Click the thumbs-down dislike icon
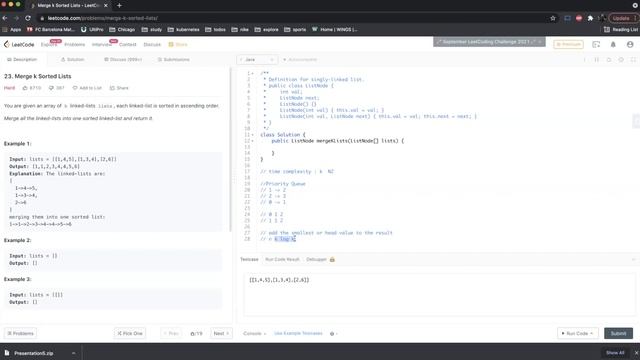640x360 pixels. pyautogui.click(x=51, y=88)
